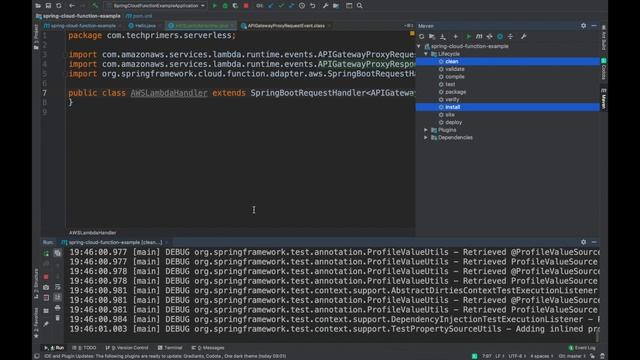This screenshot has width=640, height=360.
Task: Click the search everywhere magnifier icon
Action: tap(360, 6)
